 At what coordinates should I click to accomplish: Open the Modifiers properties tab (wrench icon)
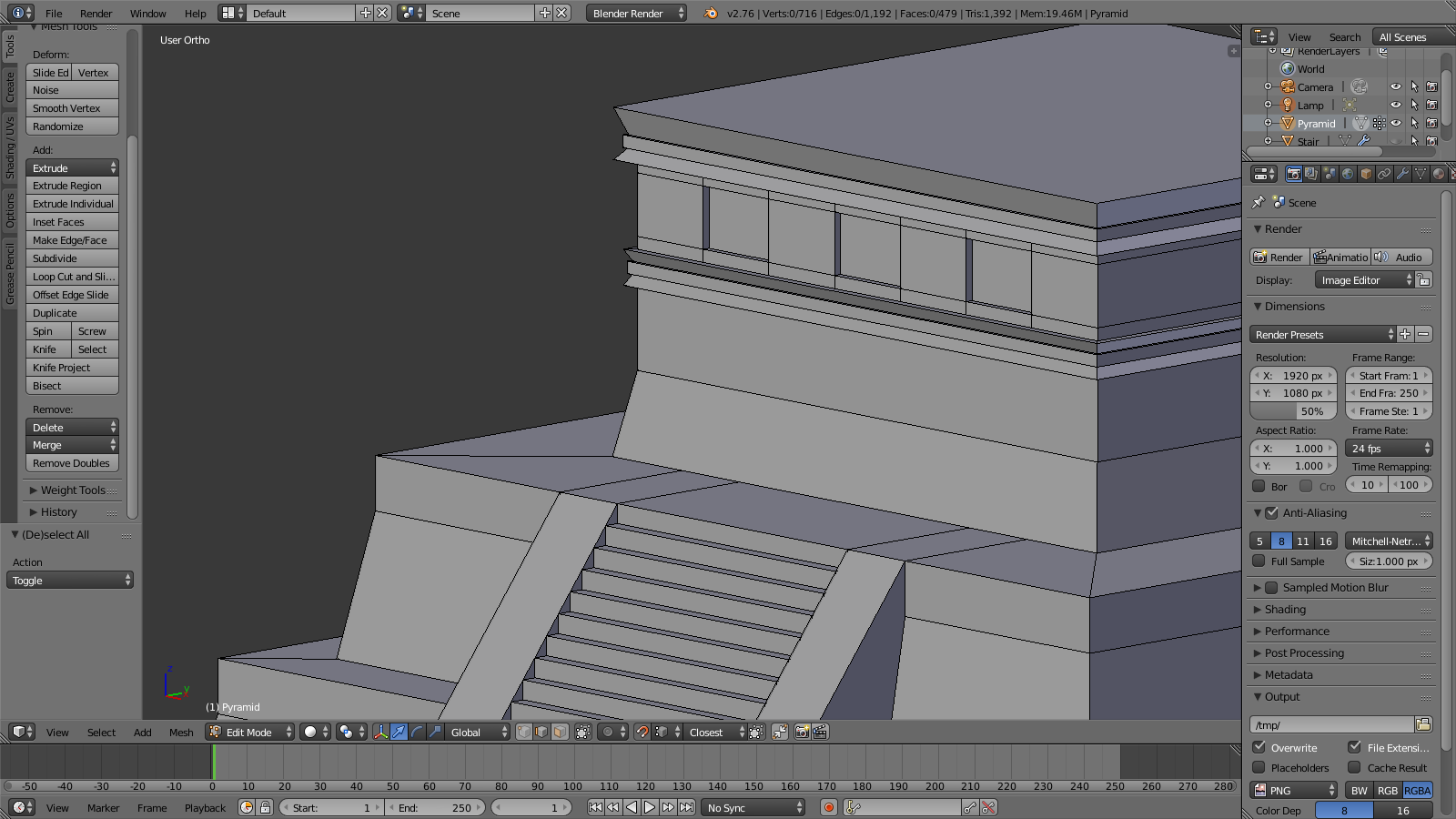point(1402,174)
